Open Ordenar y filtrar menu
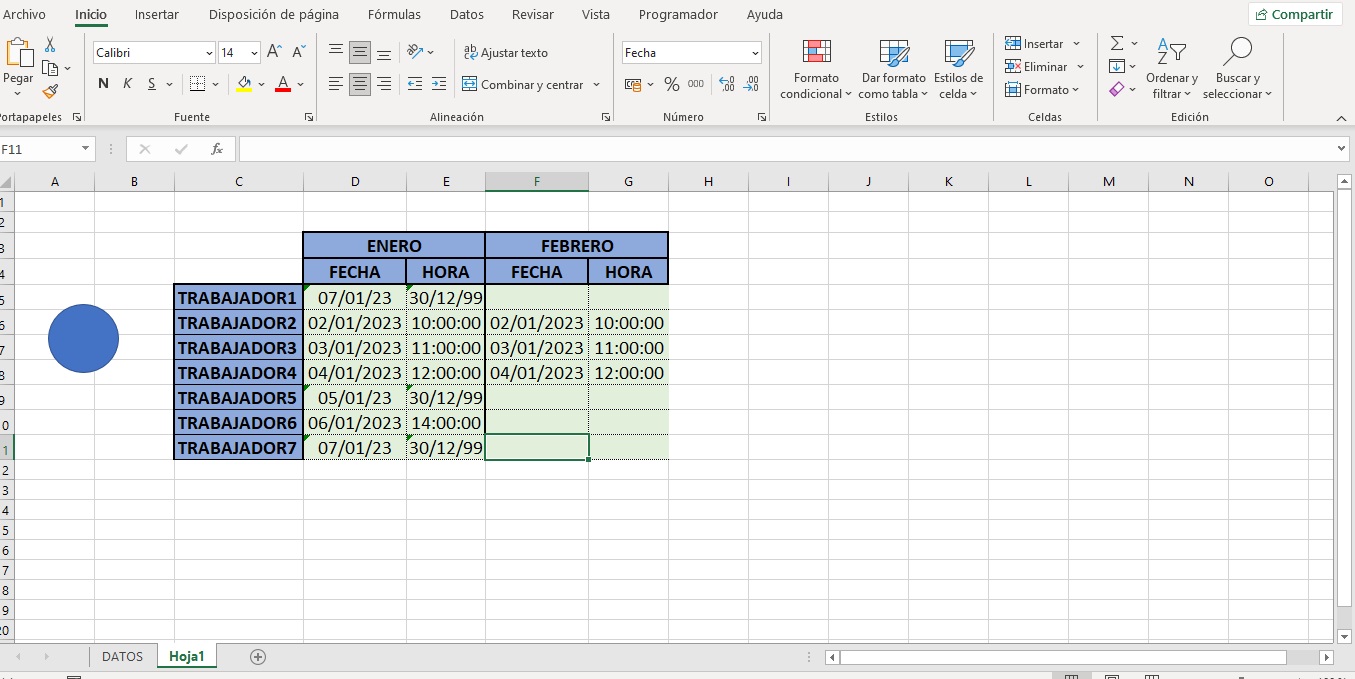1355x679 pixels. click(x=1172, y=69)
